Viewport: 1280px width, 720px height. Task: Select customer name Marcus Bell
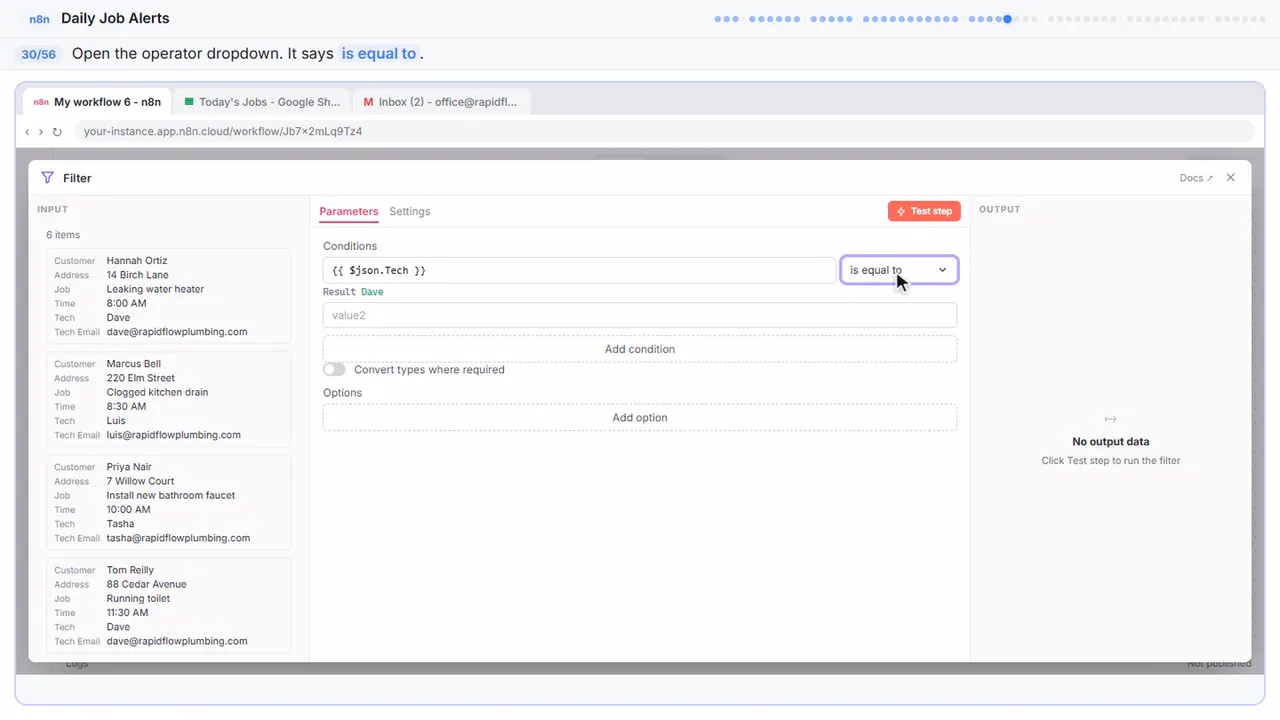[x=134, y=364]
